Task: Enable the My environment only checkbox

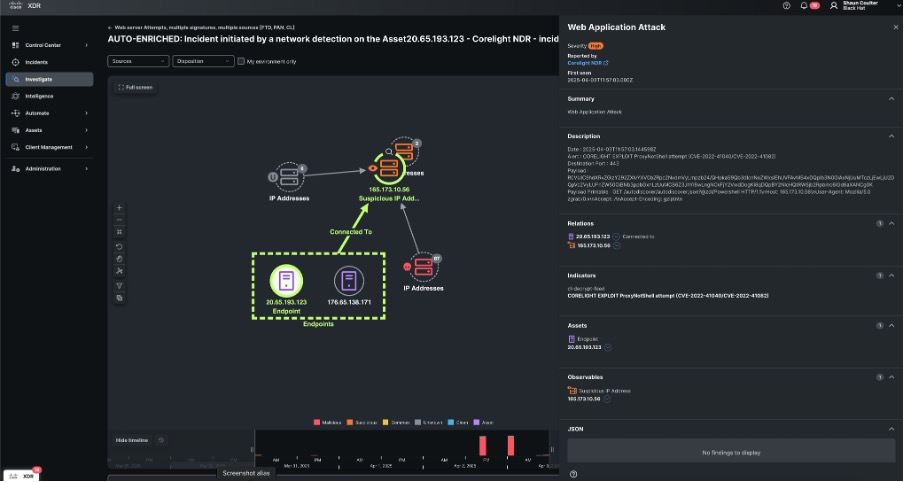Action: (240, 61)
